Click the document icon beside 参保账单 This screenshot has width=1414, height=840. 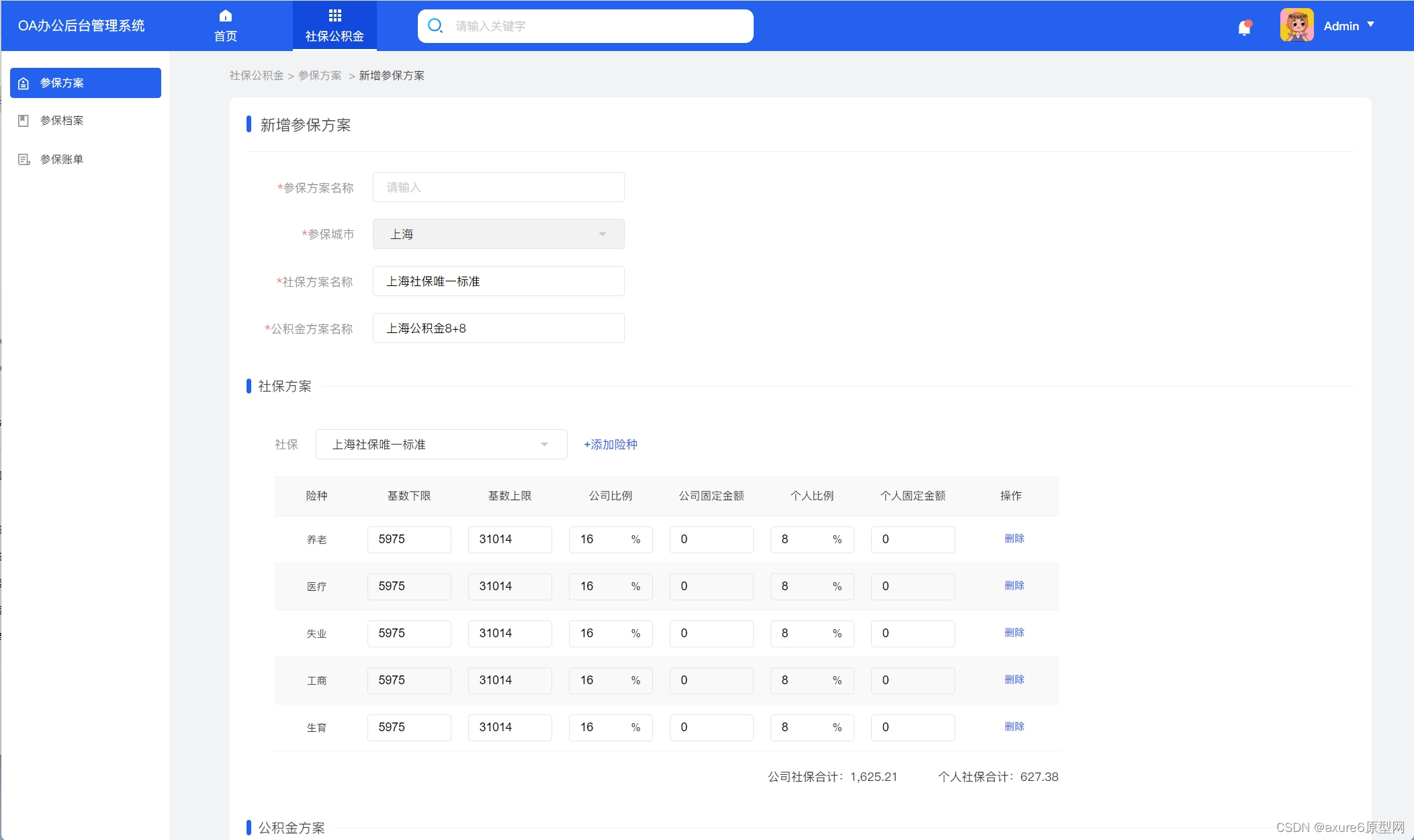click(x=24, y=159)
